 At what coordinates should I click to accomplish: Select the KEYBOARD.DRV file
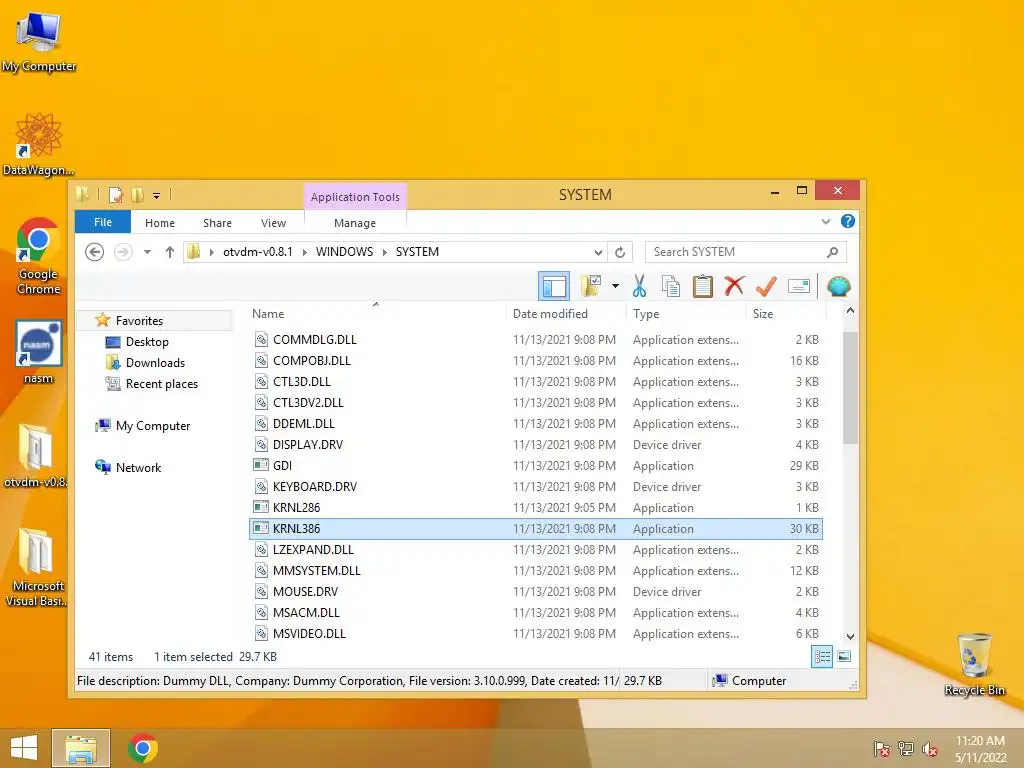[536, 487]
